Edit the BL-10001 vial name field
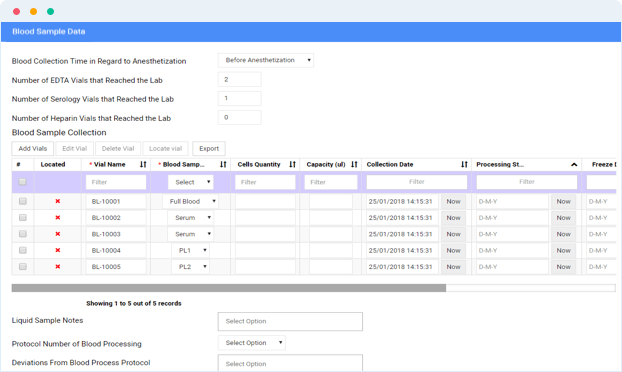This screenshot has height=372, width=622. click(x=116, y=201)
